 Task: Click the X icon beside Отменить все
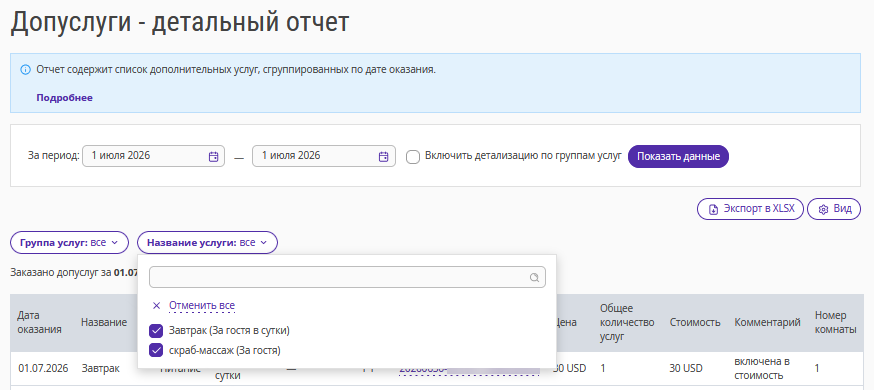click(157, 305)
